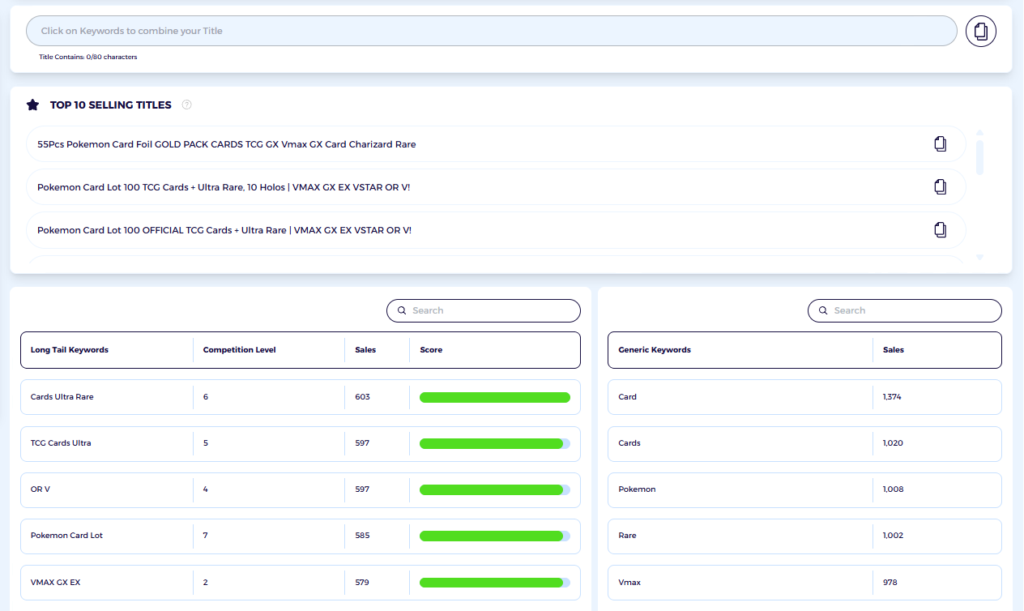This screenshot has height=611, width=1024.
Task: Click competition level 2 for VMAX GX EX
Action: (206, 582)
